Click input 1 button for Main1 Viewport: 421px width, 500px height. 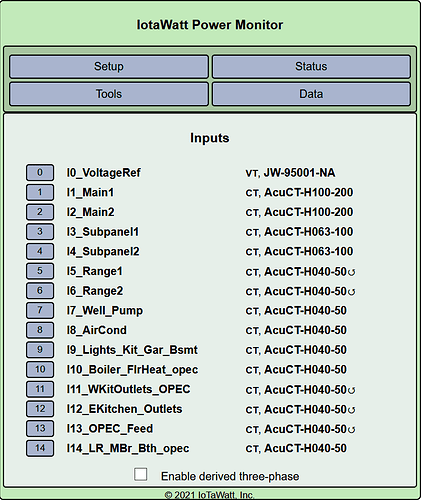(40, 192)
